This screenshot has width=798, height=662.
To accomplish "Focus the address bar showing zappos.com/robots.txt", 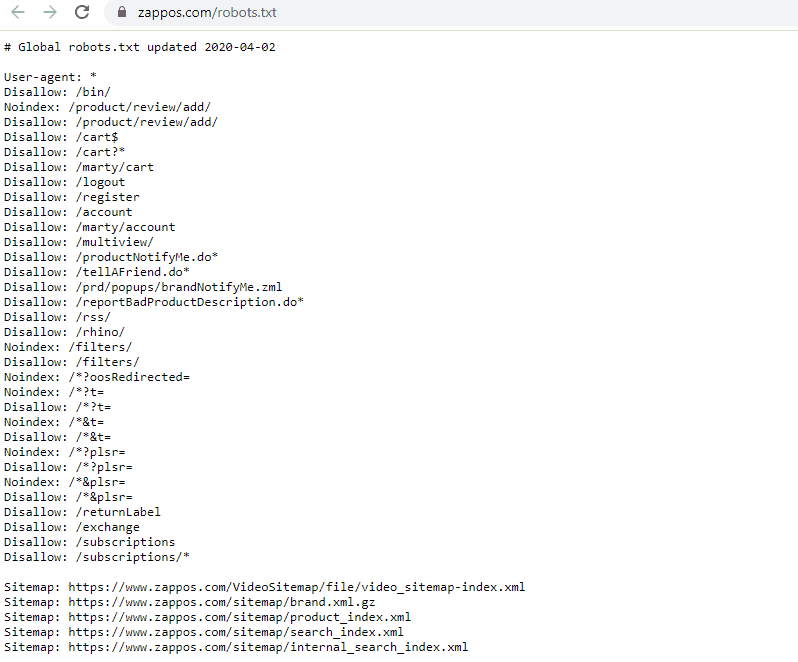I will point(450,13).
